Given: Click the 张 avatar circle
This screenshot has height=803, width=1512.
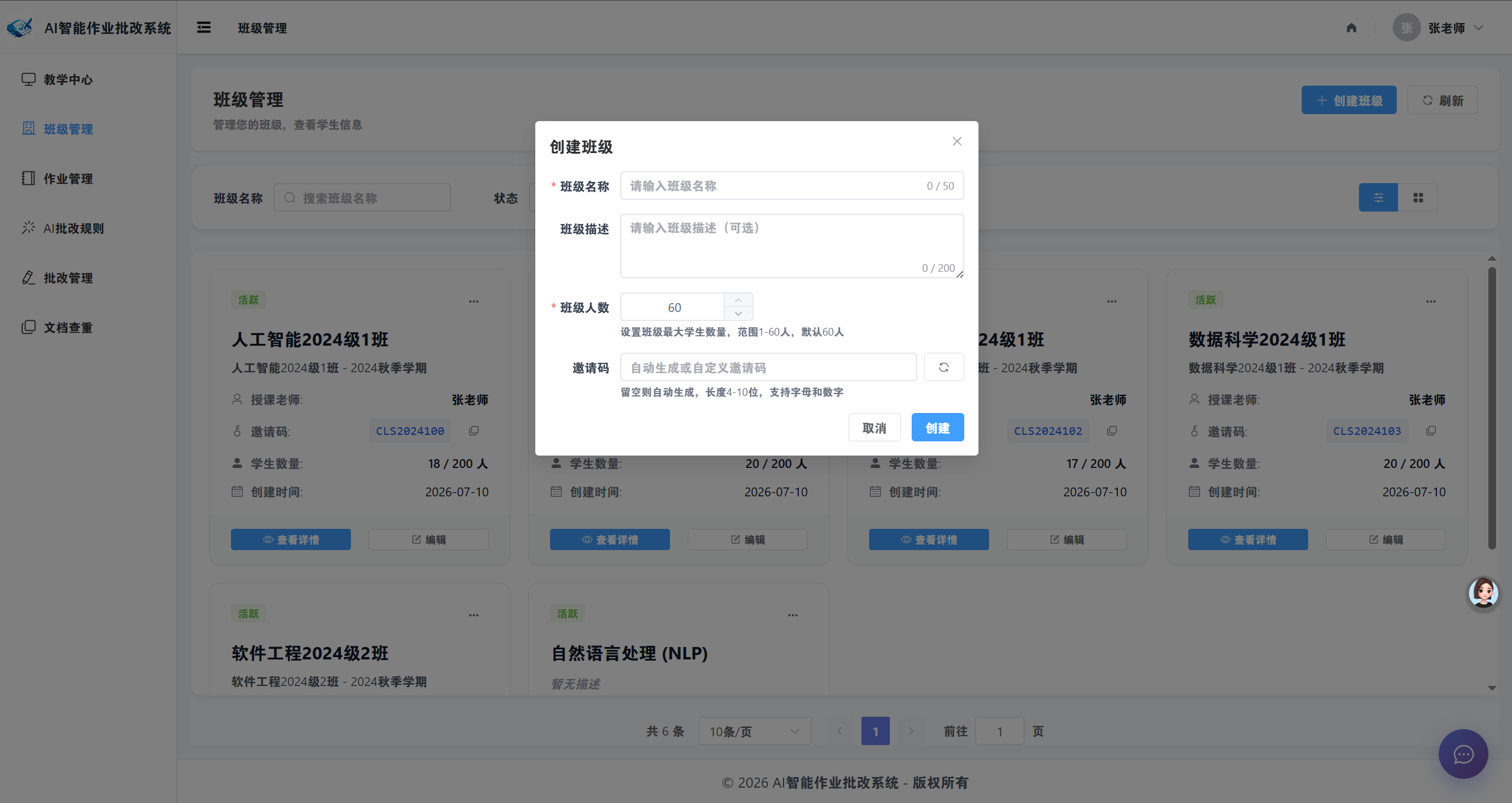Looking at the screenshot, I should [1406, 28].
